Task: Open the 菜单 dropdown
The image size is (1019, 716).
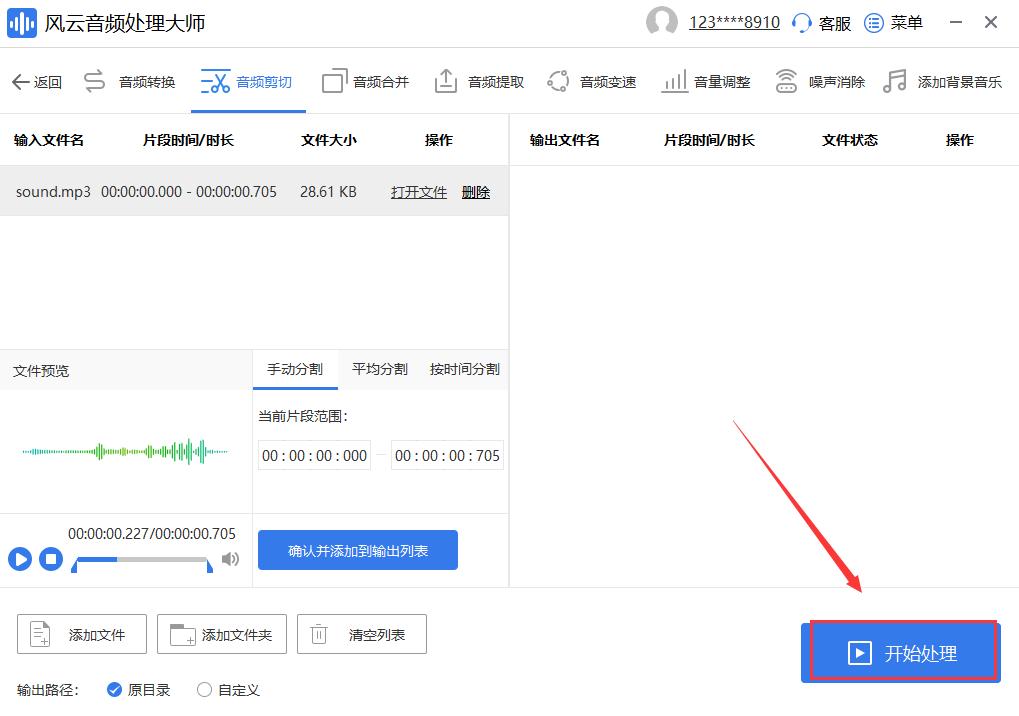Action: pyautogui.click(x=893, y=22)
